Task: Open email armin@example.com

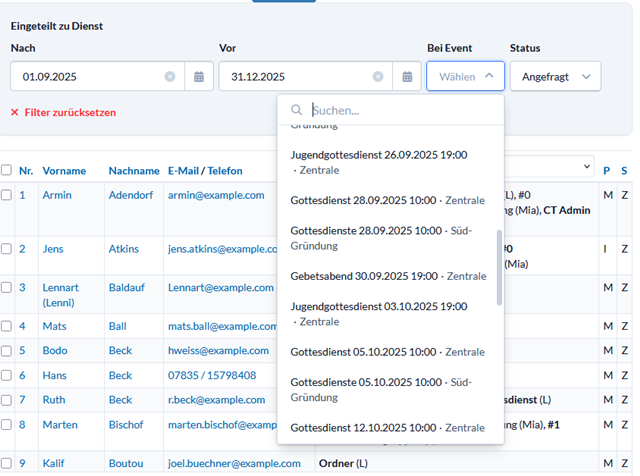Action: 216,195
